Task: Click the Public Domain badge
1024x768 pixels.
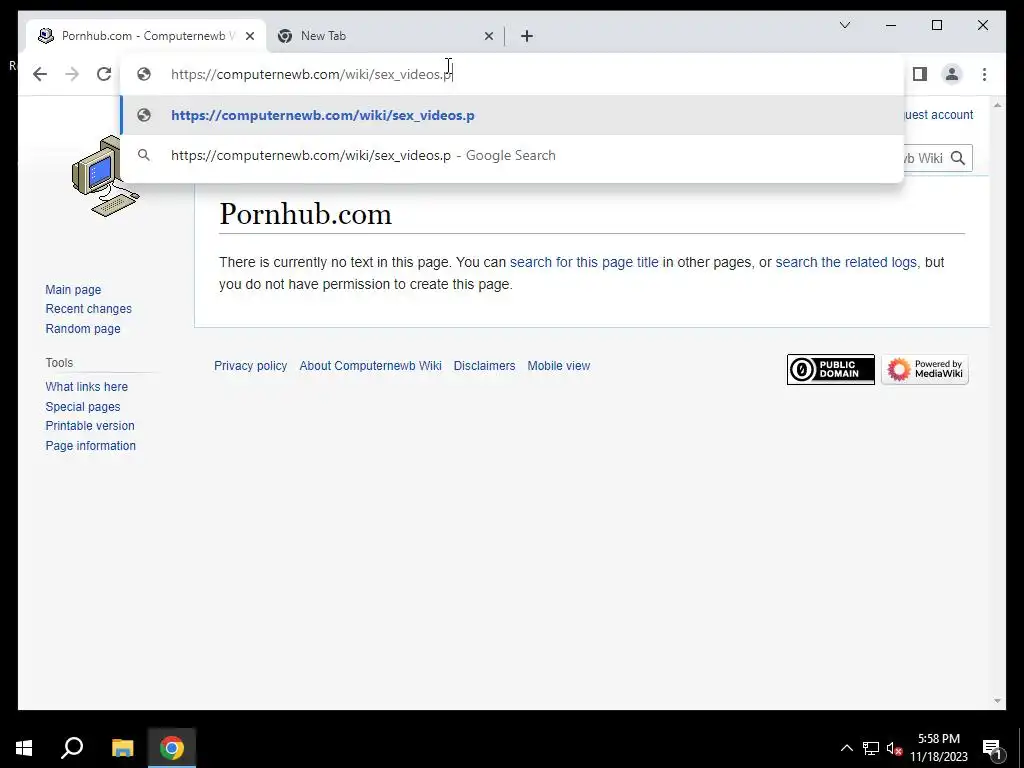Action: tap(831, 370)
